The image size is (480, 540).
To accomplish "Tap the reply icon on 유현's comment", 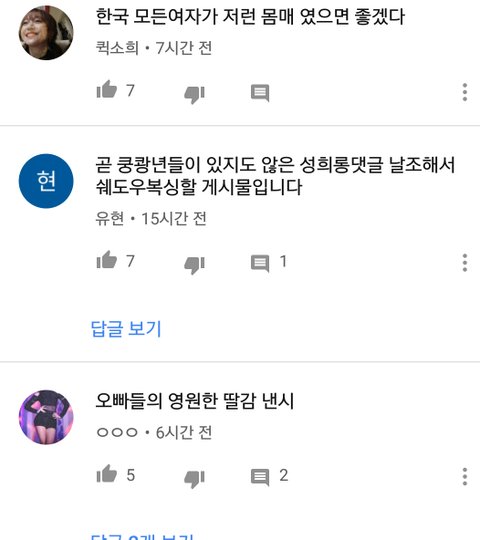I will pos(260,264).
